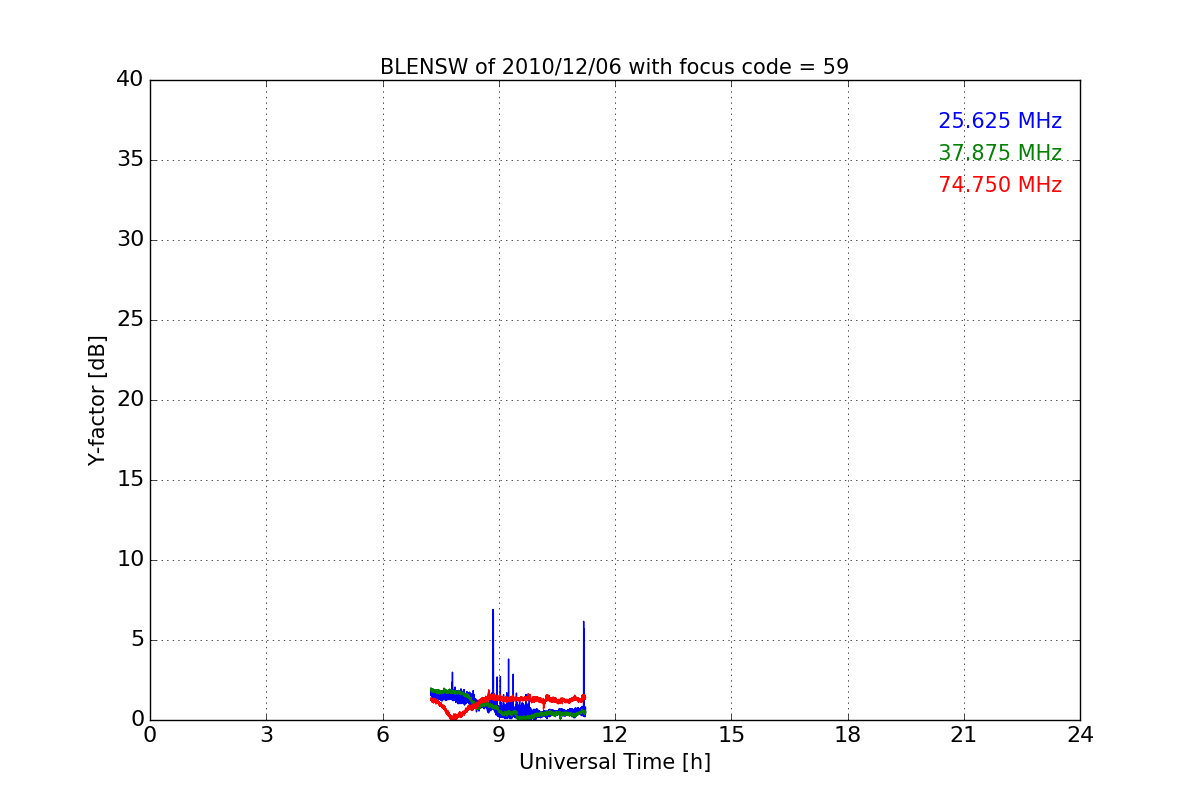The width and height of the screenshot is (1200, 800).
Task: Click the x-axis tick label '6'
Action: click(x=383, y=735)
